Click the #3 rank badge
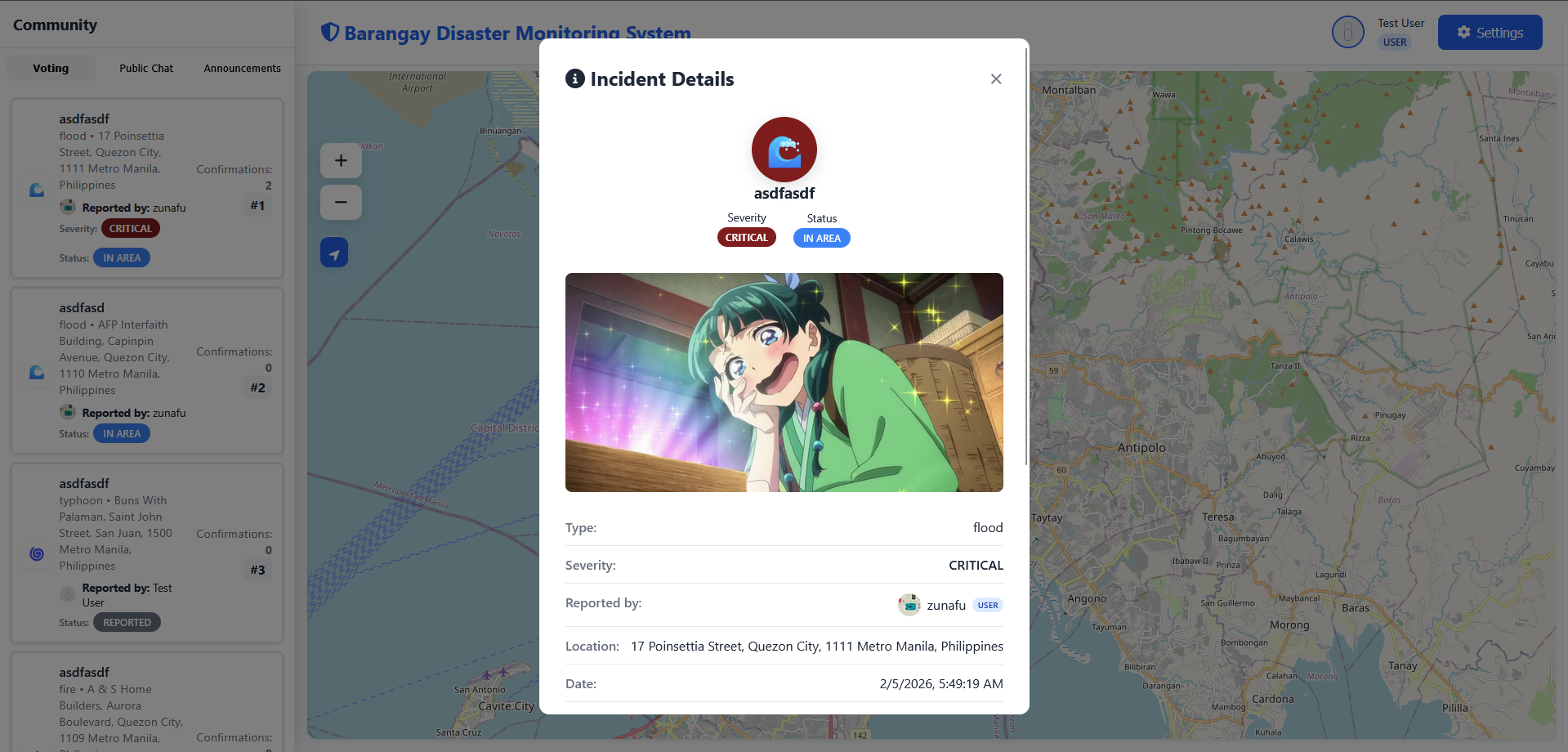This screenshot has height=752, width=1568. (x=257, y=571)
